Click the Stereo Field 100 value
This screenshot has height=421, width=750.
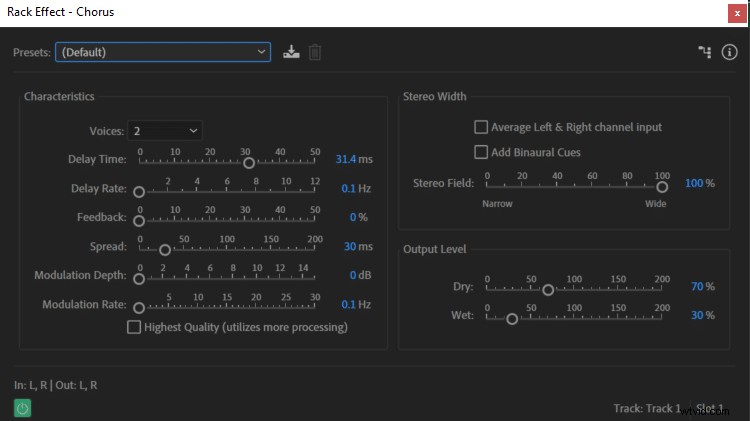694,184
